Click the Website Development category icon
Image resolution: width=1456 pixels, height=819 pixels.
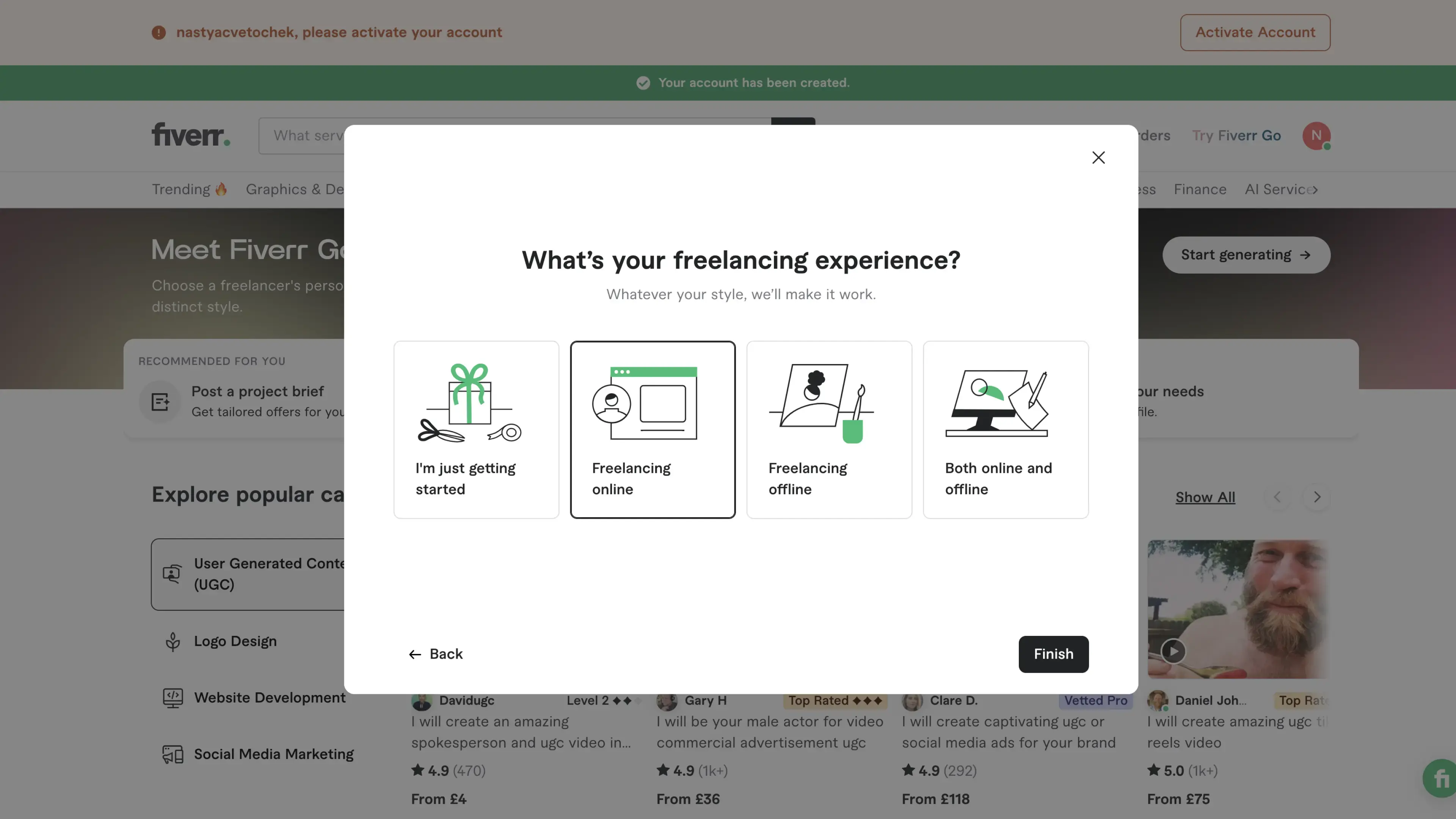coord(173,698)
